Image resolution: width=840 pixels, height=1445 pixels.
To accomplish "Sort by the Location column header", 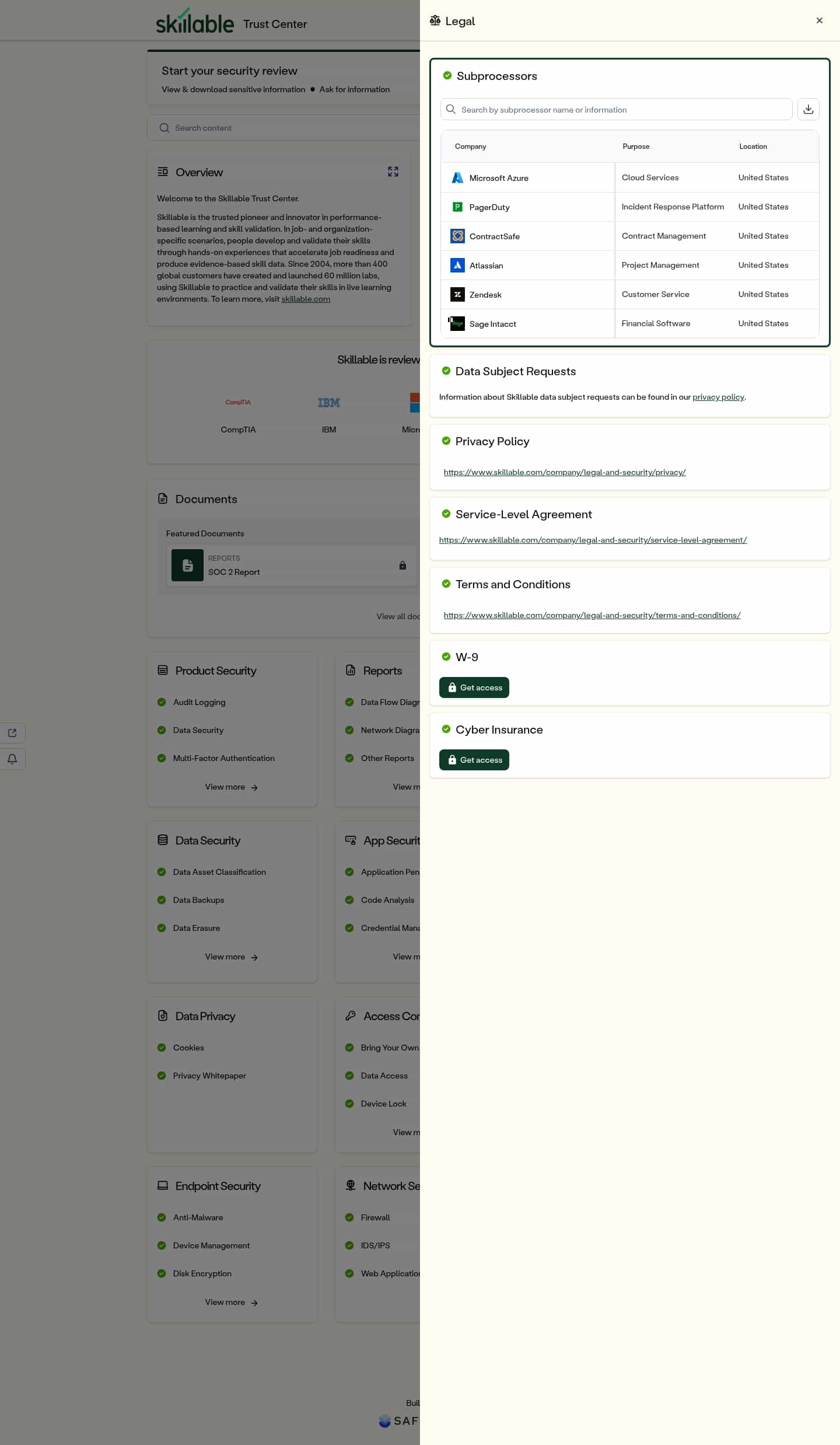I will pyautogui.click(x=753, y=146).
